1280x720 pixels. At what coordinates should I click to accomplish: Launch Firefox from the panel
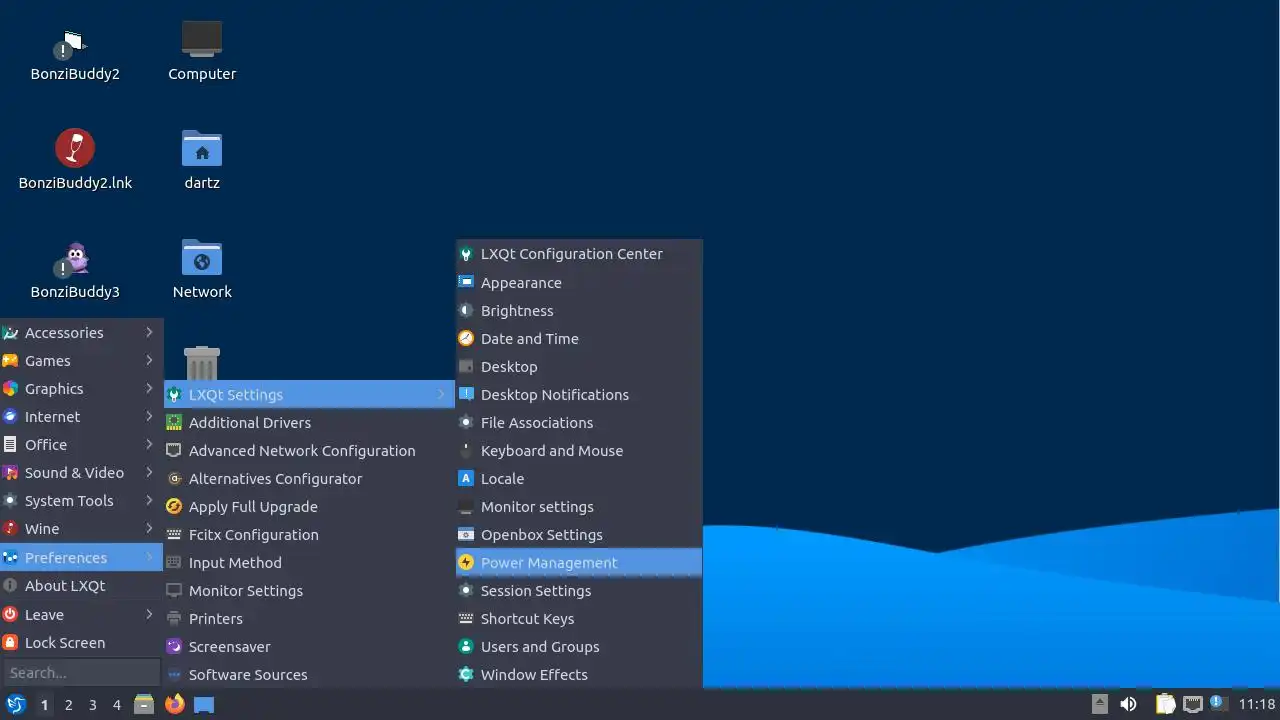(x=174, y=704)
